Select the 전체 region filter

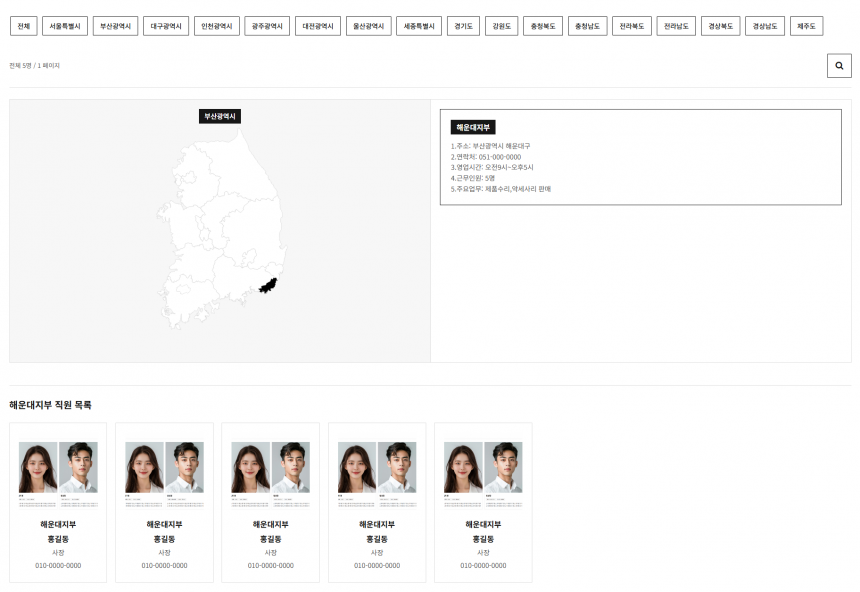coord(24,26)
